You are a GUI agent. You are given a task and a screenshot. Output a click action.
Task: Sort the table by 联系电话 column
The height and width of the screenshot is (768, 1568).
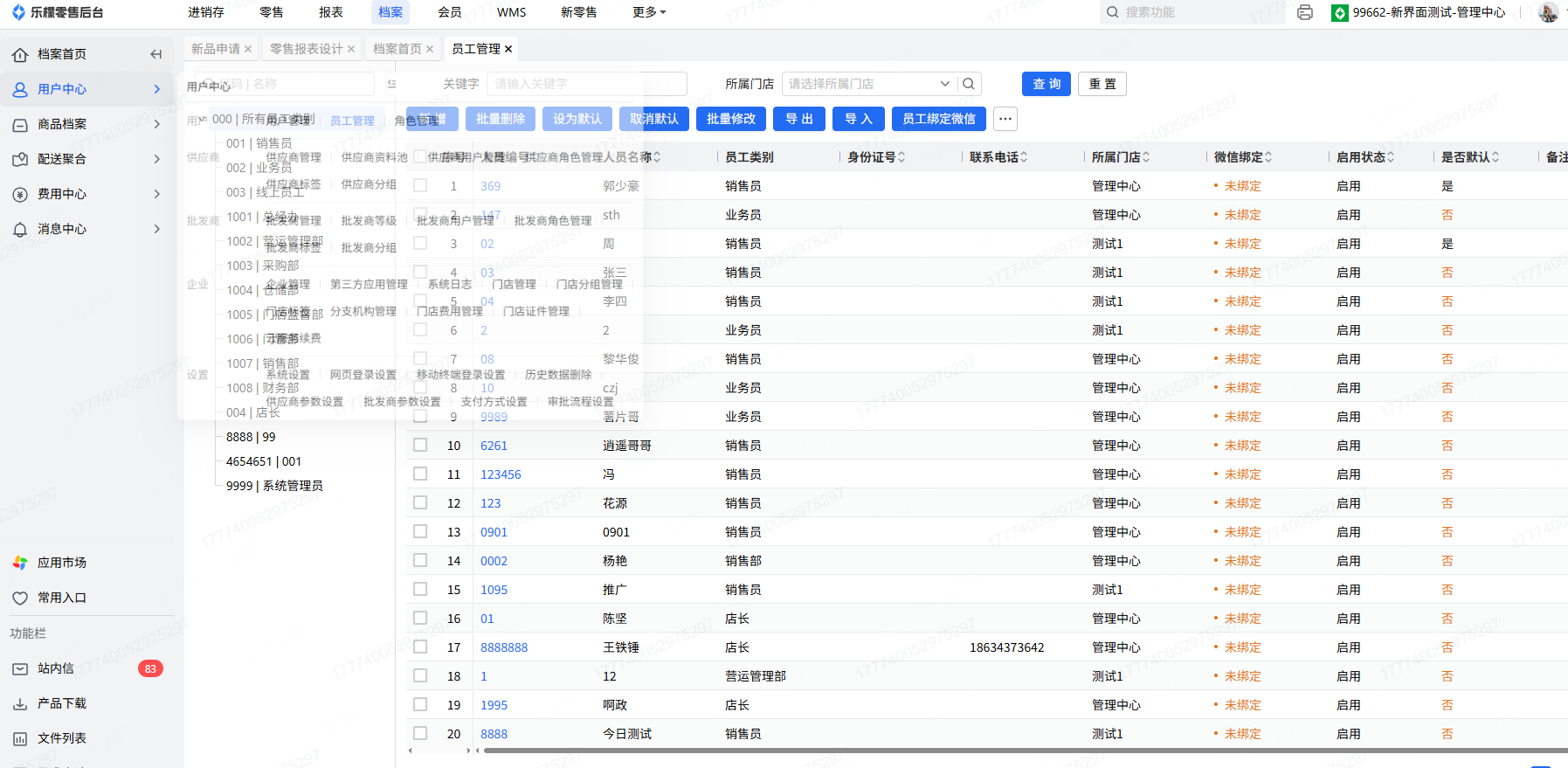1024,157
